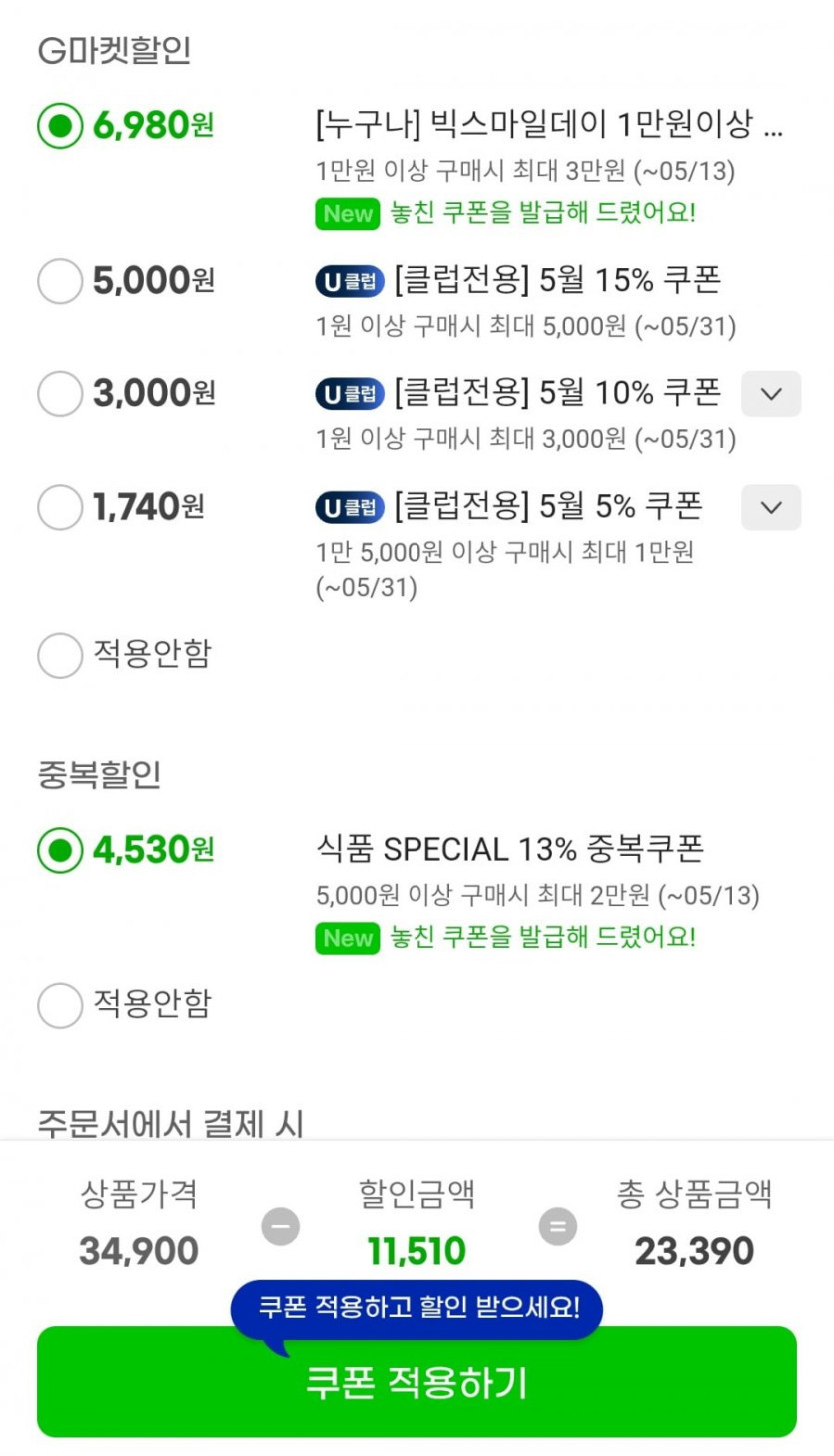Tap the 식품 SPECIAL 13% 중복쿠폰 title

coord(509,849)
